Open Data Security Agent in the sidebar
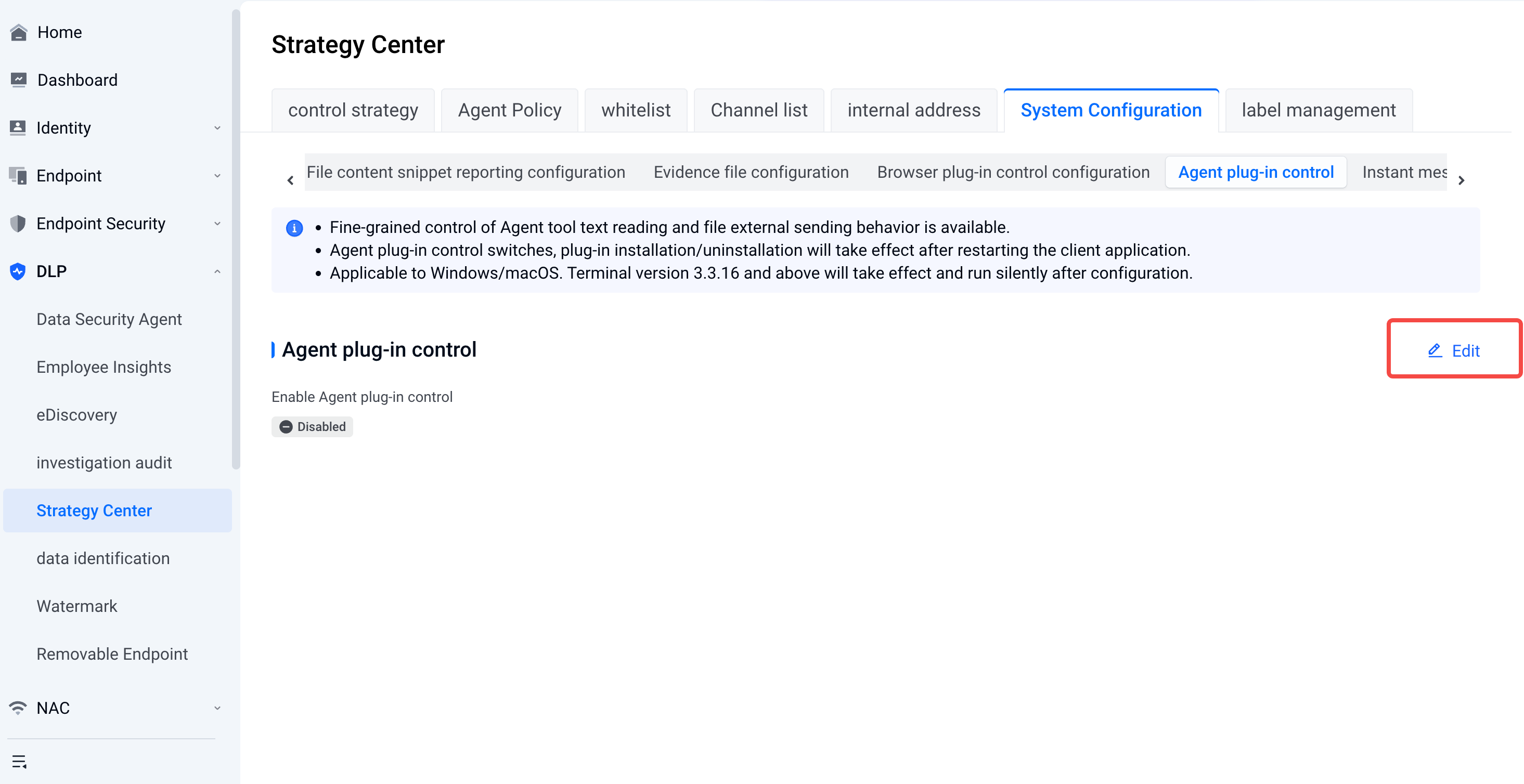1524x784 pixels. point(109,319)
